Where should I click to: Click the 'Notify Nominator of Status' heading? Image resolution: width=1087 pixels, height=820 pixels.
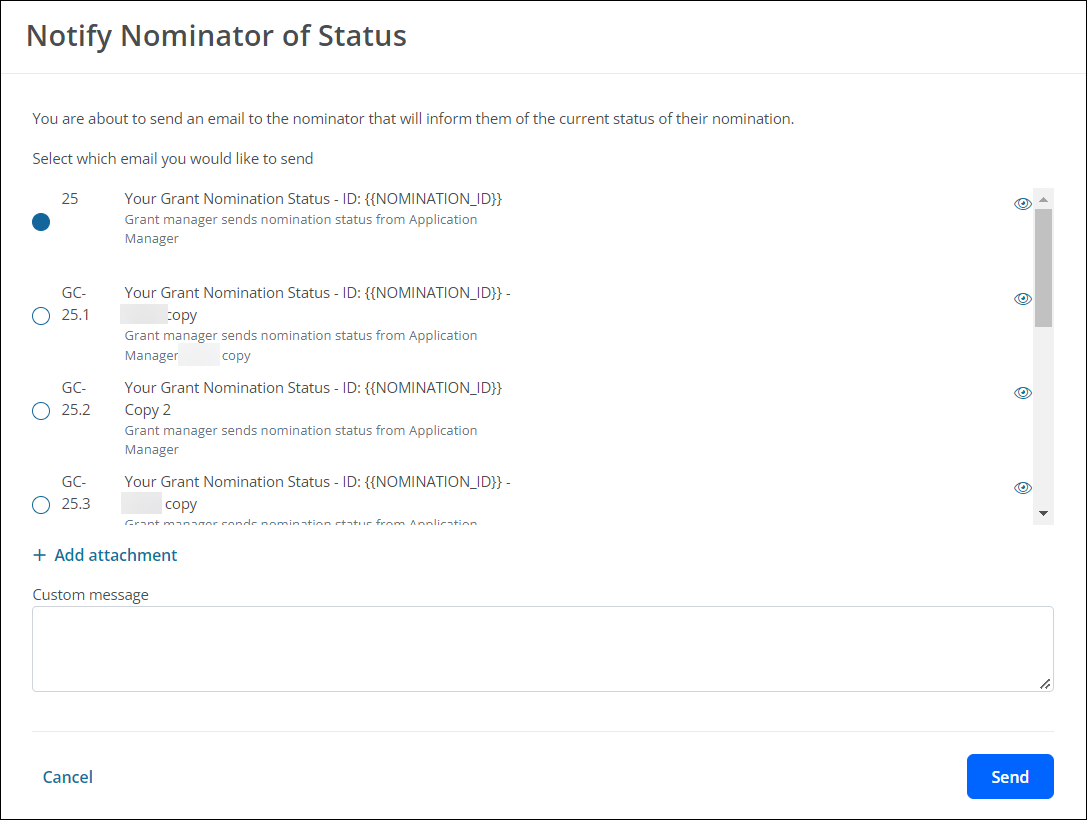click(216, 36)
